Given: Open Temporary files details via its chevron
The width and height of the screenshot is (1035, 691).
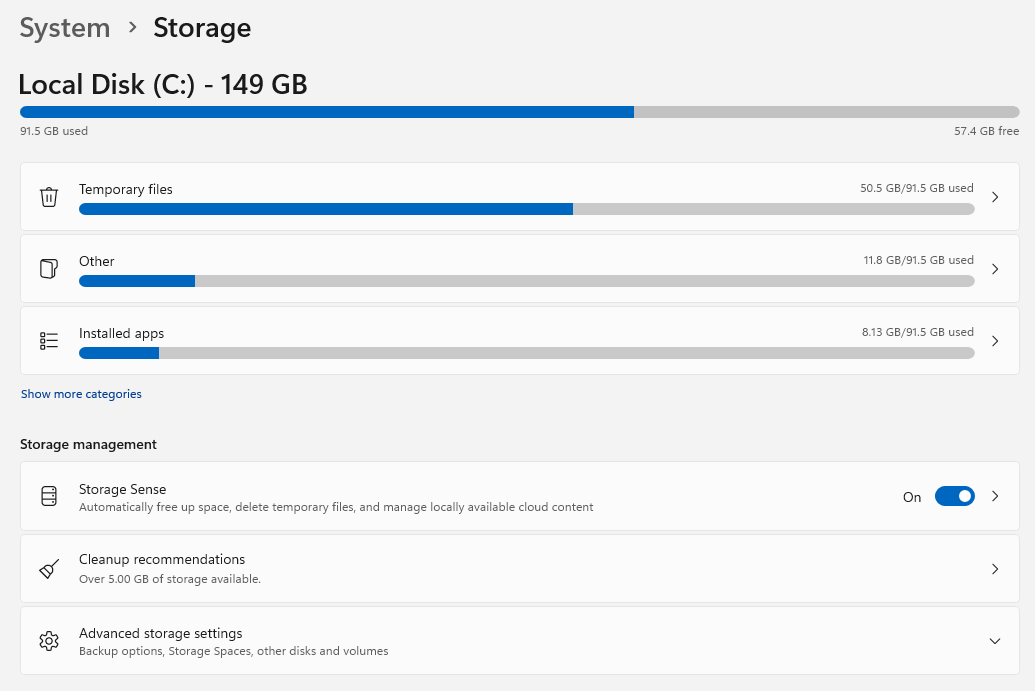Looking at the screenshot, I should coord(995,197).
